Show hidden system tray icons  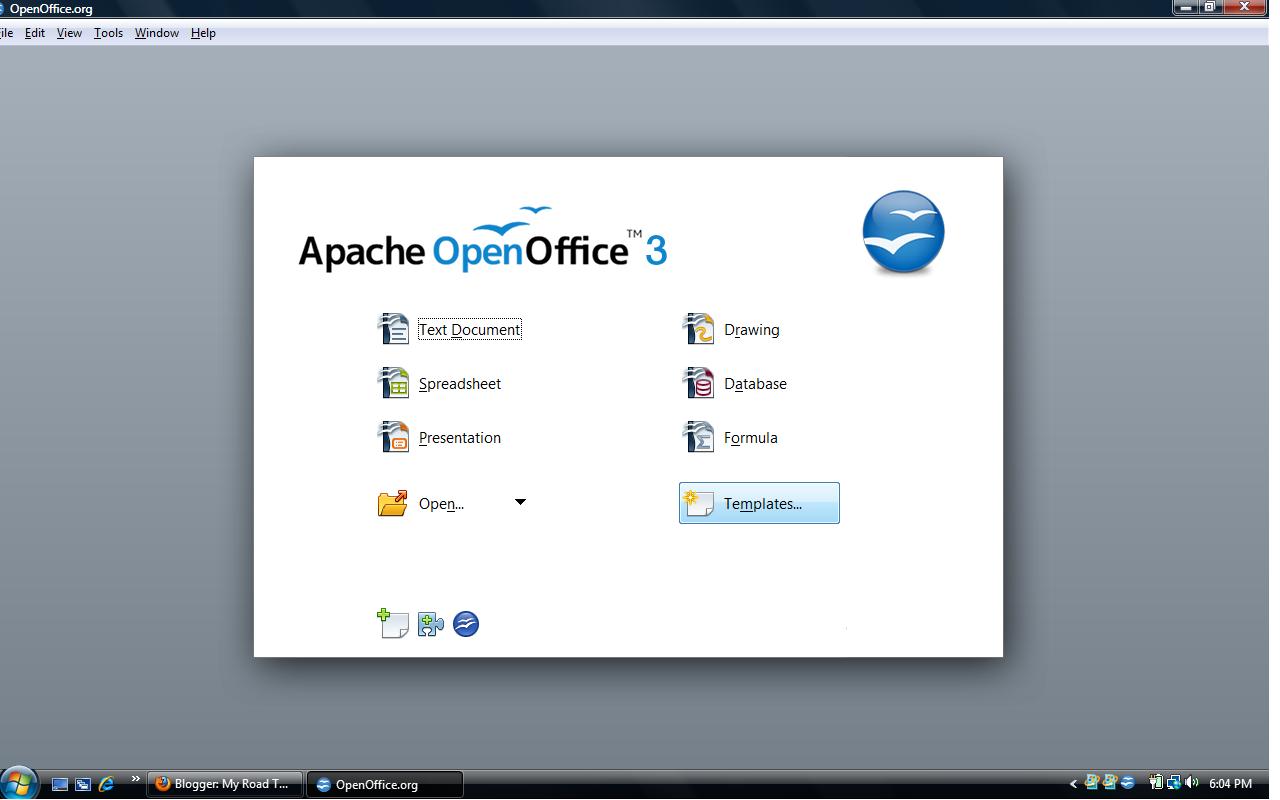pyautogui.click(x=1073, y=784)
